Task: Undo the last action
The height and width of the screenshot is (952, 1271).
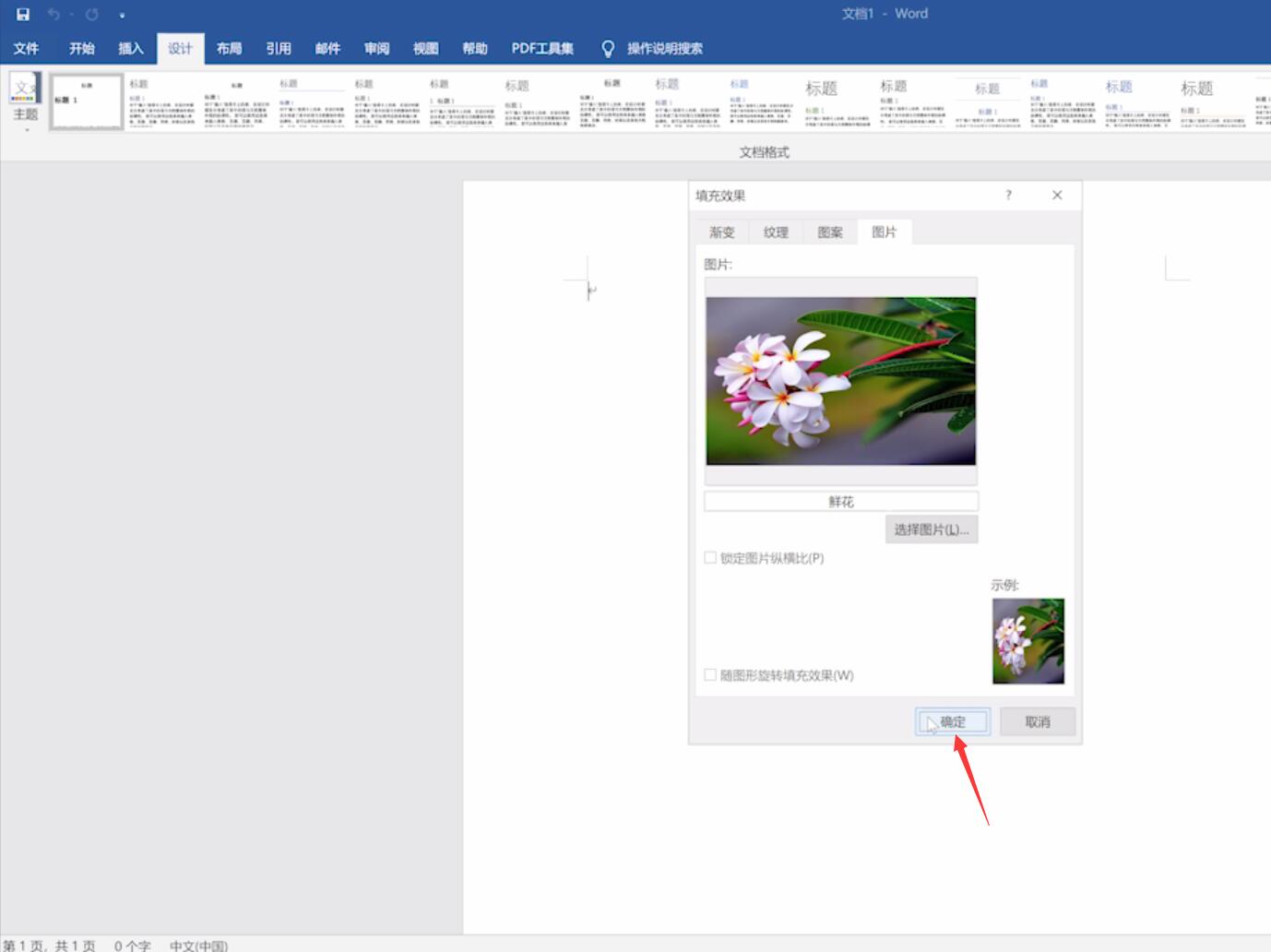Action: coord(53,14)
